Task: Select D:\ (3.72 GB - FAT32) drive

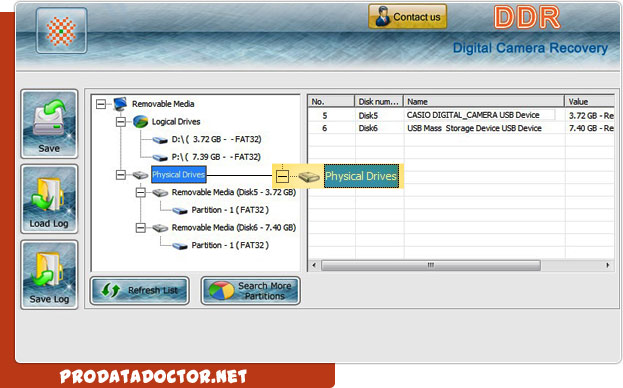Action: pyautogui.click(x=217, y=139)
